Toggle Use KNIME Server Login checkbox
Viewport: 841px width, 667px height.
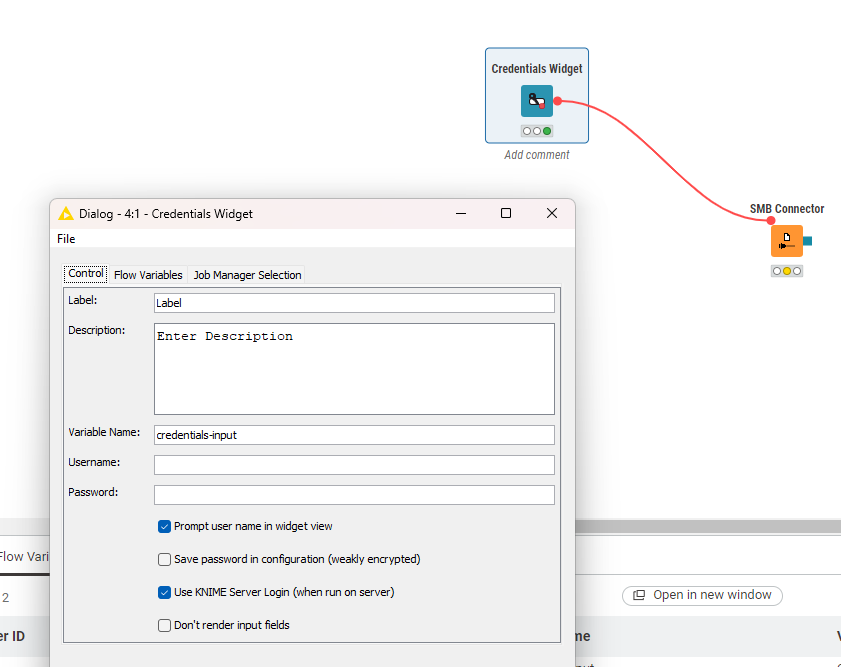click(164, 592)
